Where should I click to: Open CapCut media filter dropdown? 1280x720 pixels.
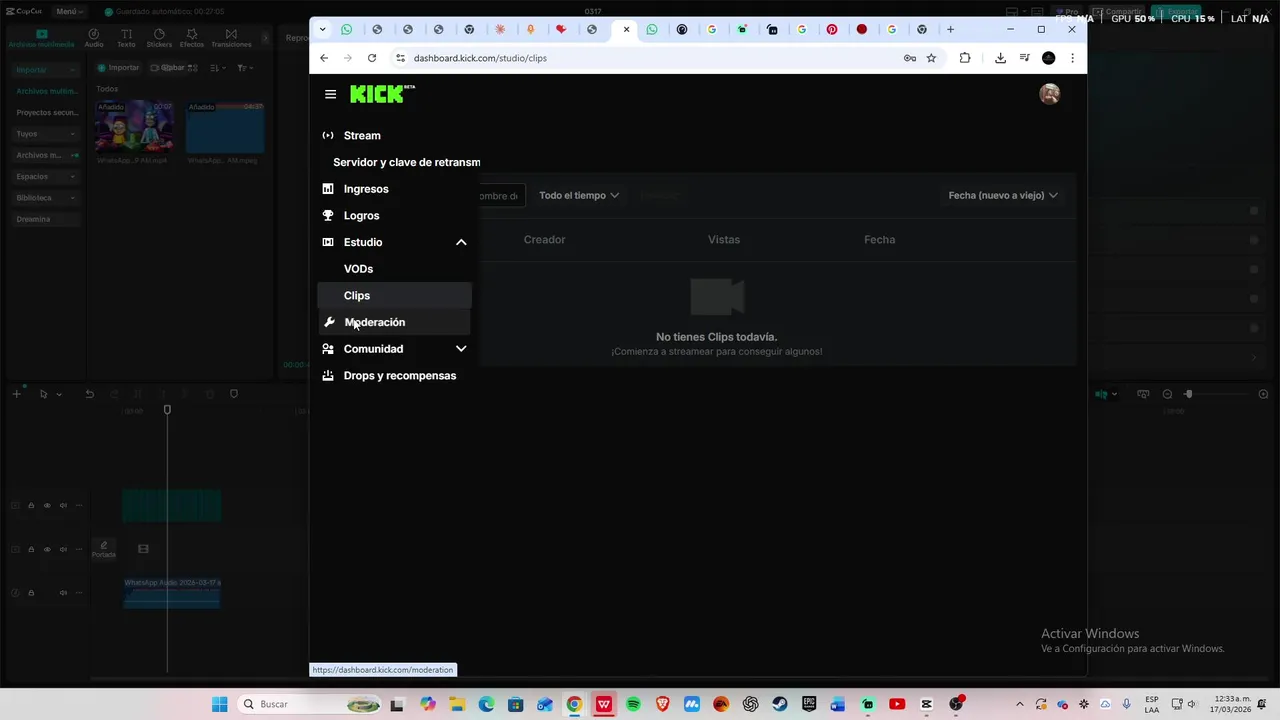pos(245,68)
